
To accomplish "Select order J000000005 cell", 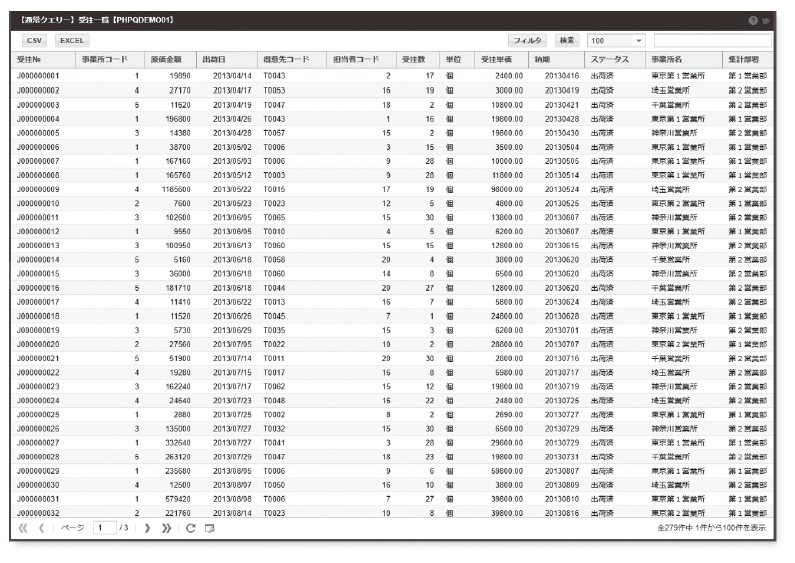I will [38, 133].
